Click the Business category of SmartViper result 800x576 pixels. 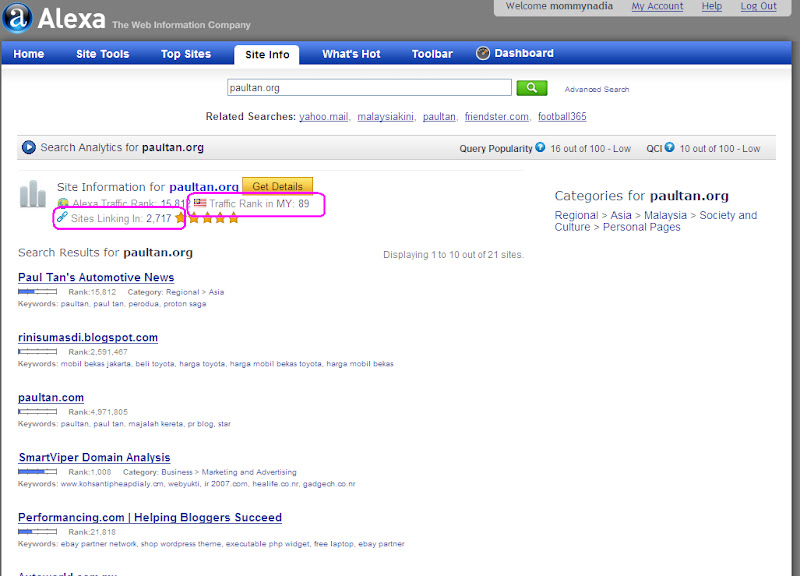tap(177, 472)
